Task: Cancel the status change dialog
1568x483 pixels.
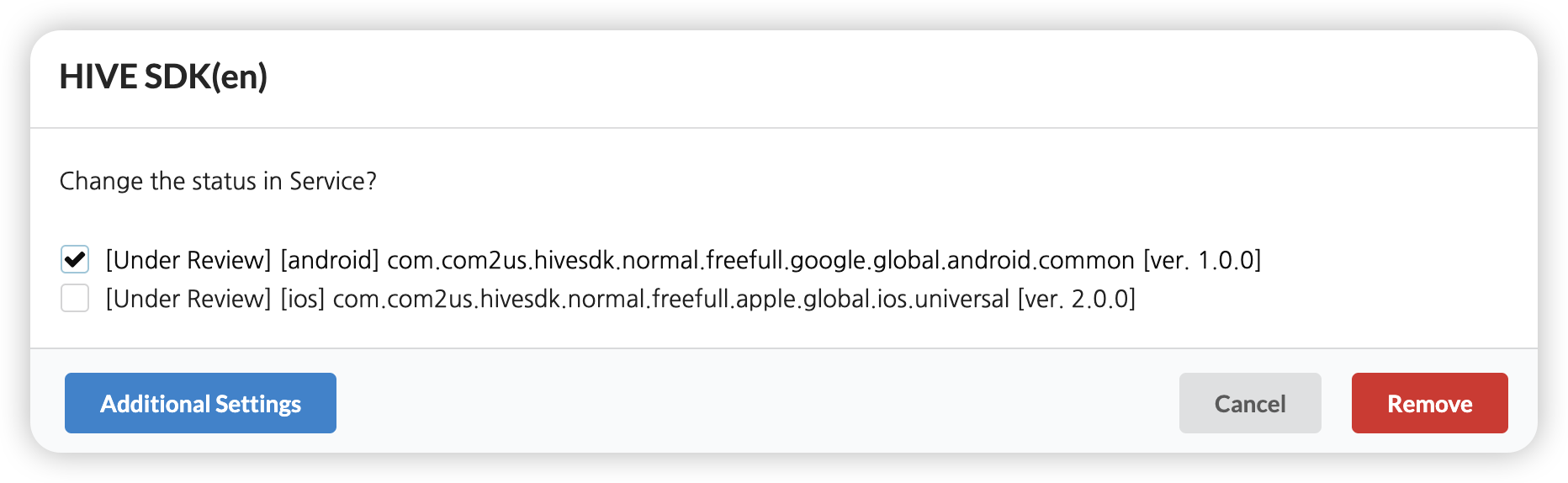Action: coord(1249,403)
